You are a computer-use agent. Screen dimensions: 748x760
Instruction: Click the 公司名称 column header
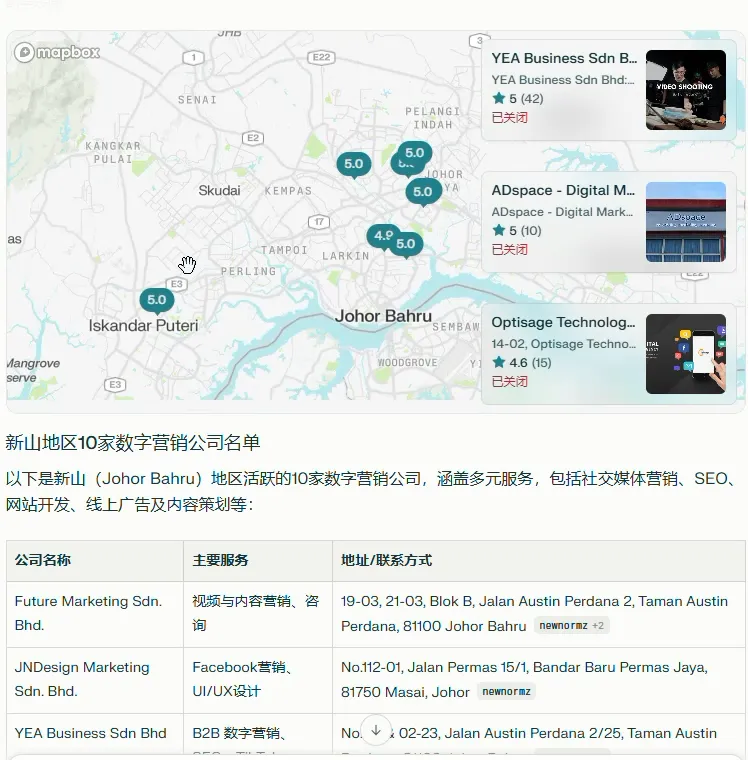[x=95, y=561]
